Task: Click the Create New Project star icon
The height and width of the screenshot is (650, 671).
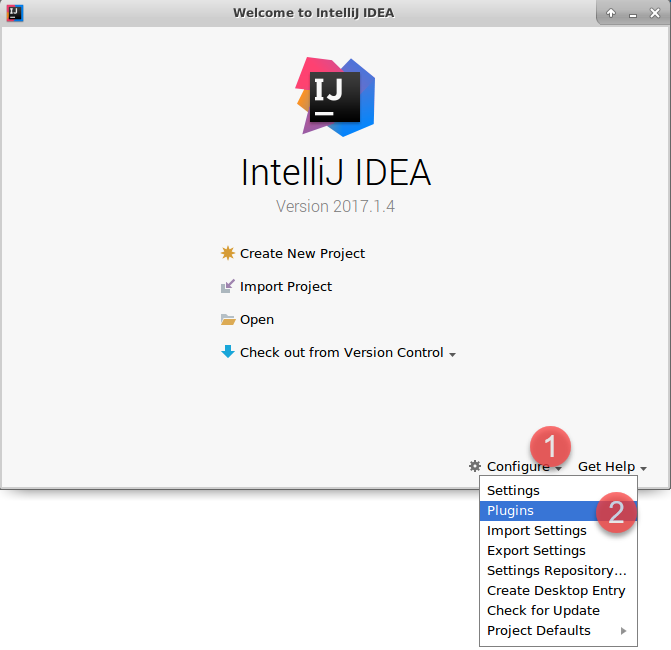Action: (228, 253)
